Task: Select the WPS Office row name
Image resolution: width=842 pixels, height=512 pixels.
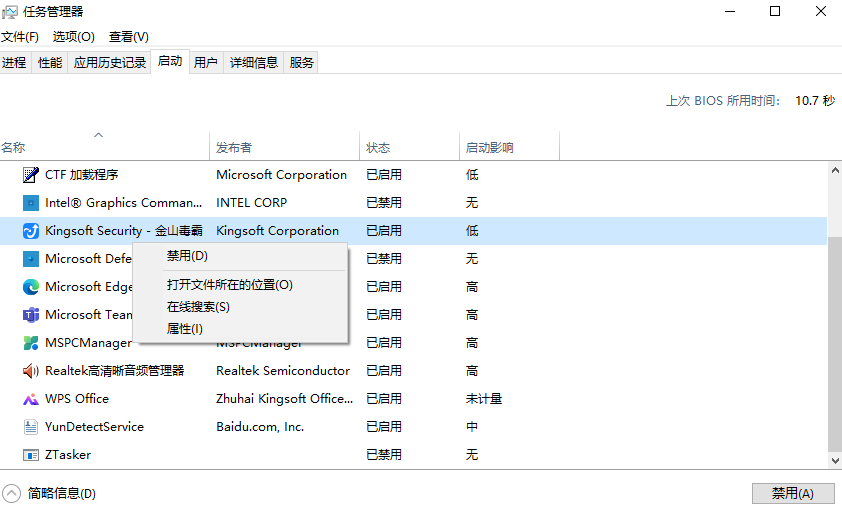Action: point(77,399)
